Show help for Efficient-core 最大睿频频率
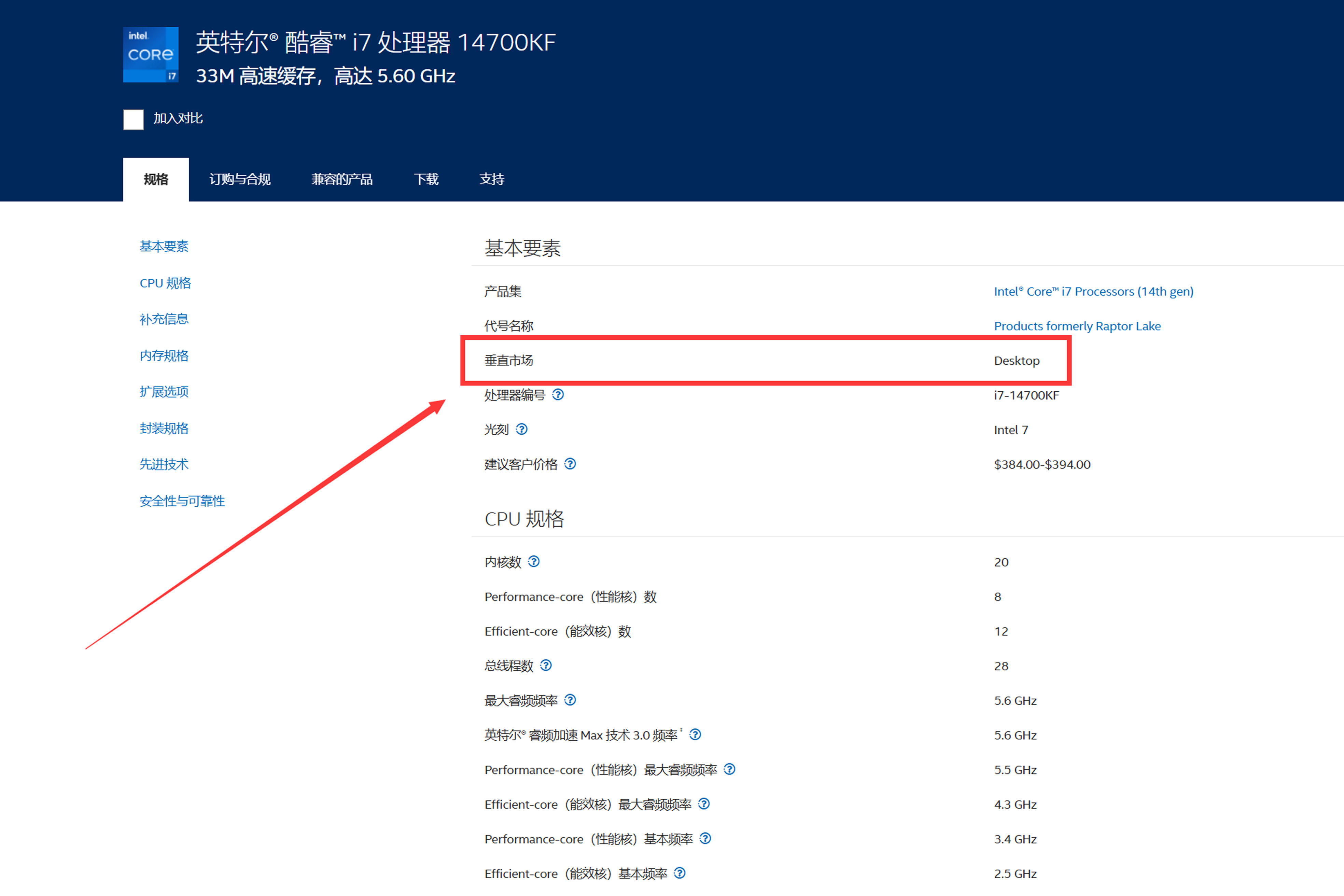Screen dimensions: 1344x896 click(x=704, y=803)
